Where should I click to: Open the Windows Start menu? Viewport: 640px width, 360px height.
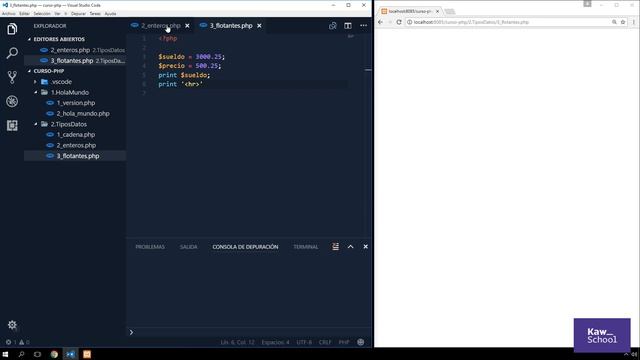pyautogui.click(x=5, y=354)
